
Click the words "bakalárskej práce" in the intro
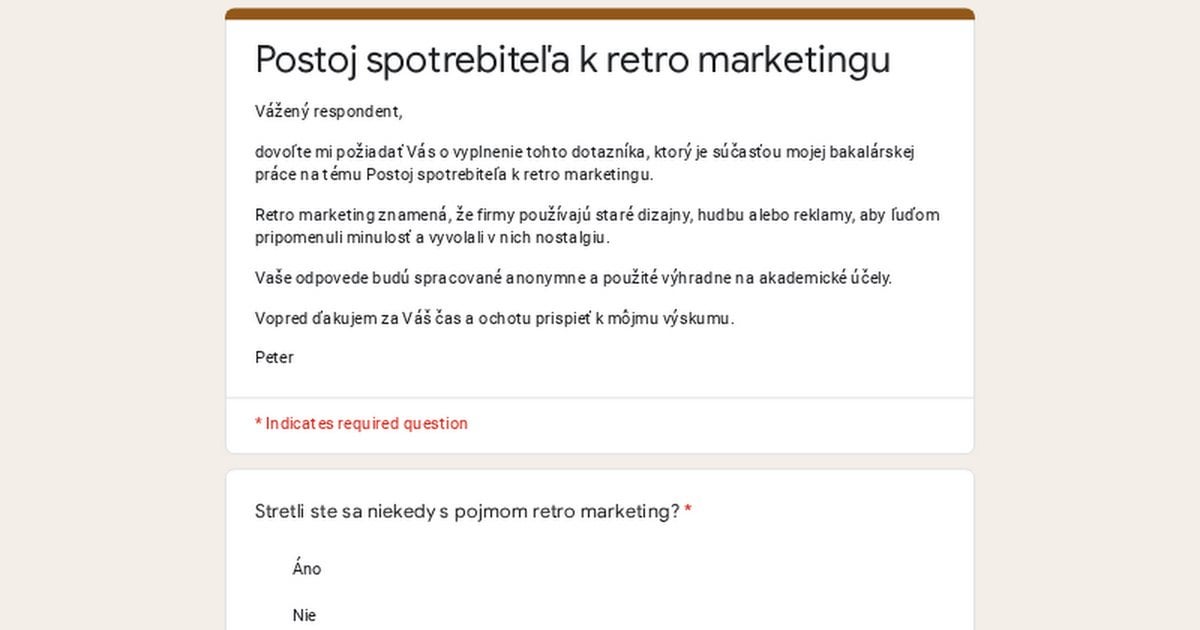[x=586, y=163]
